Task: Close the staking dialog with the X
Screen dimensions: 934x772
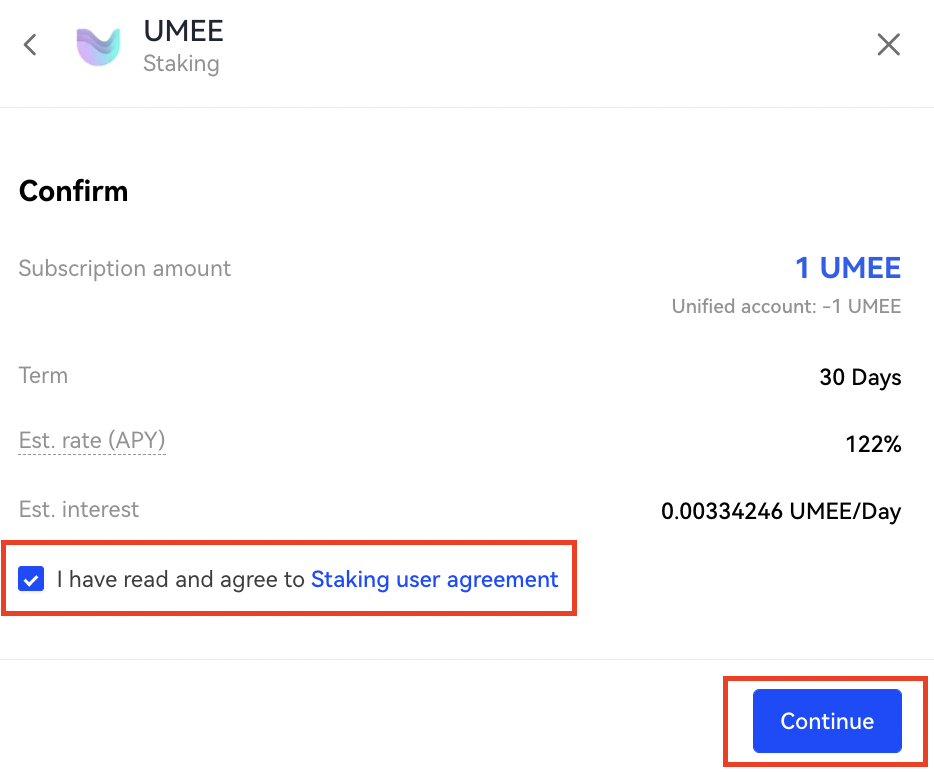Action: coord(888,45)
